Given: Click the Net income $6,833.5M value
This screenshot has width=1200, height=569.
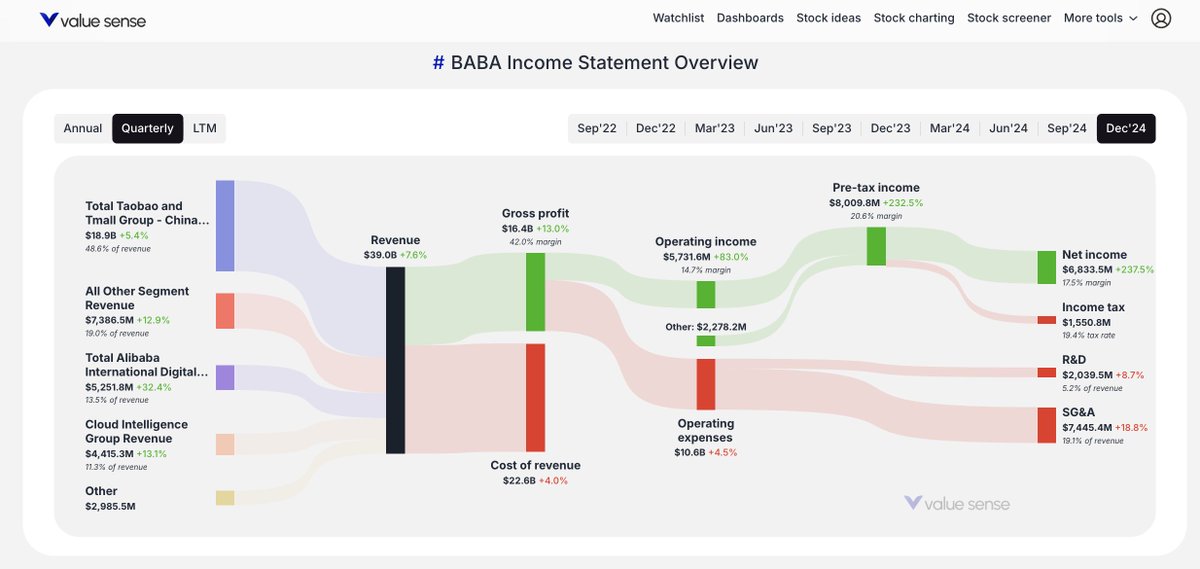Looking at the screenshot, I should [x=1089, y=270].
